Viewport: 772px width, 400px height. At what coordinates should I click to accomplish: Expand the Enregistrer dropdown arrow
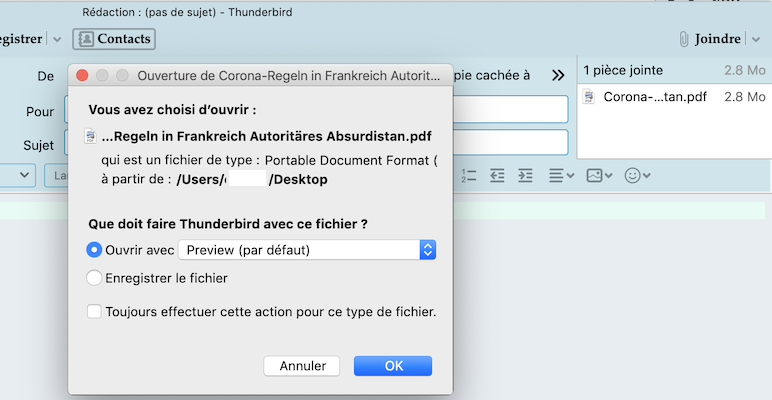(x=57, y=39)
